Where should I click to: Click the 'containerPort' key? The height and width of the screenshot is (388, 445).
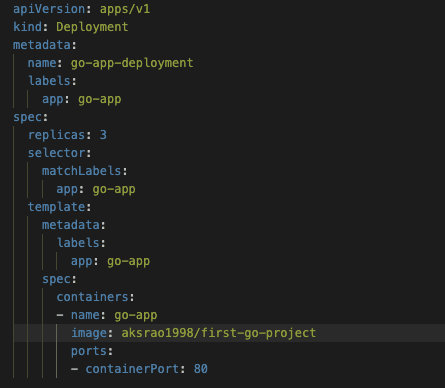(x=132, y=369)
